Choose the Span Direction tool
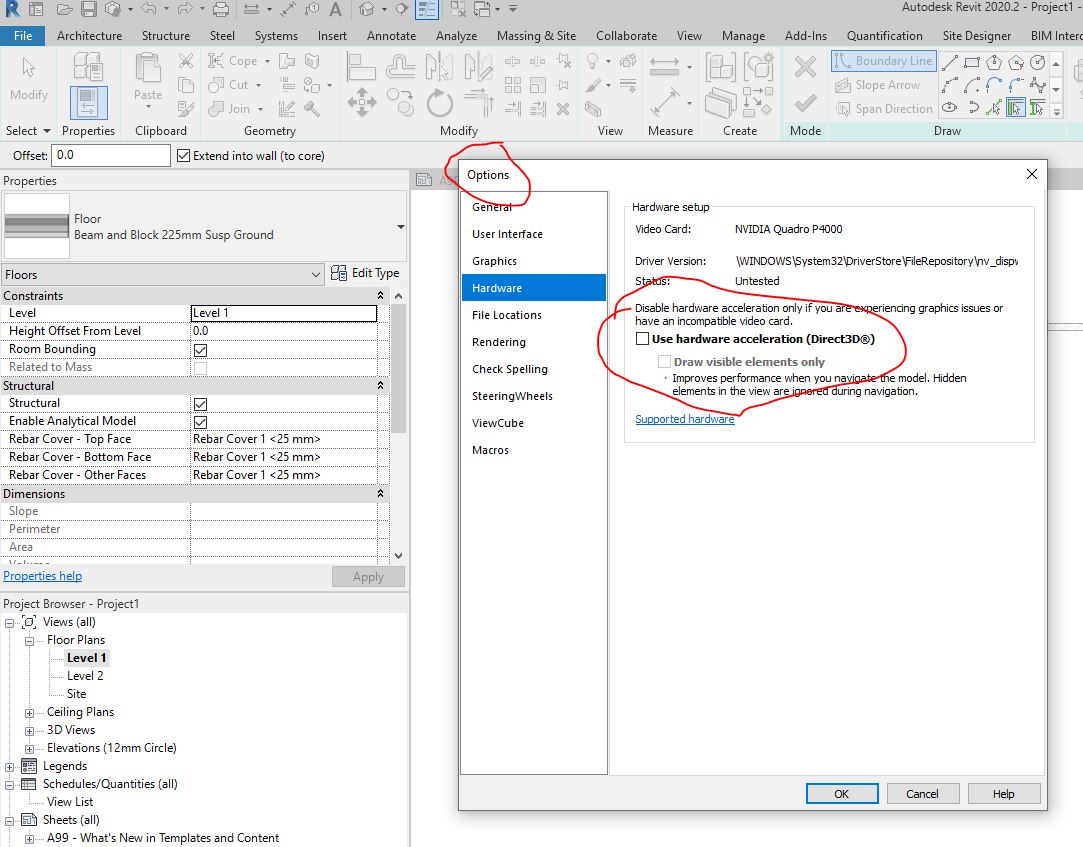Screen dimensions: 1083x847 [x=884, y=108]
